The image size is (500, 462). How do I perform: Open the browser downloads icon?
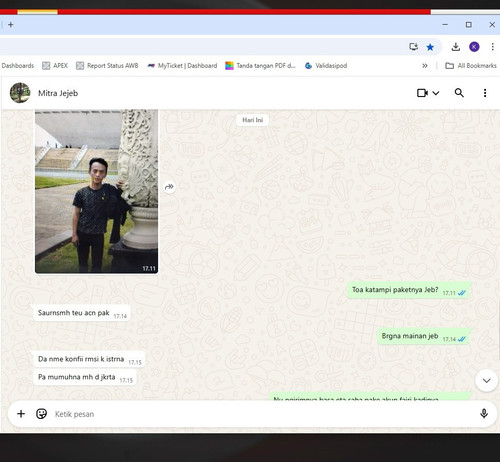click(456, 47)
